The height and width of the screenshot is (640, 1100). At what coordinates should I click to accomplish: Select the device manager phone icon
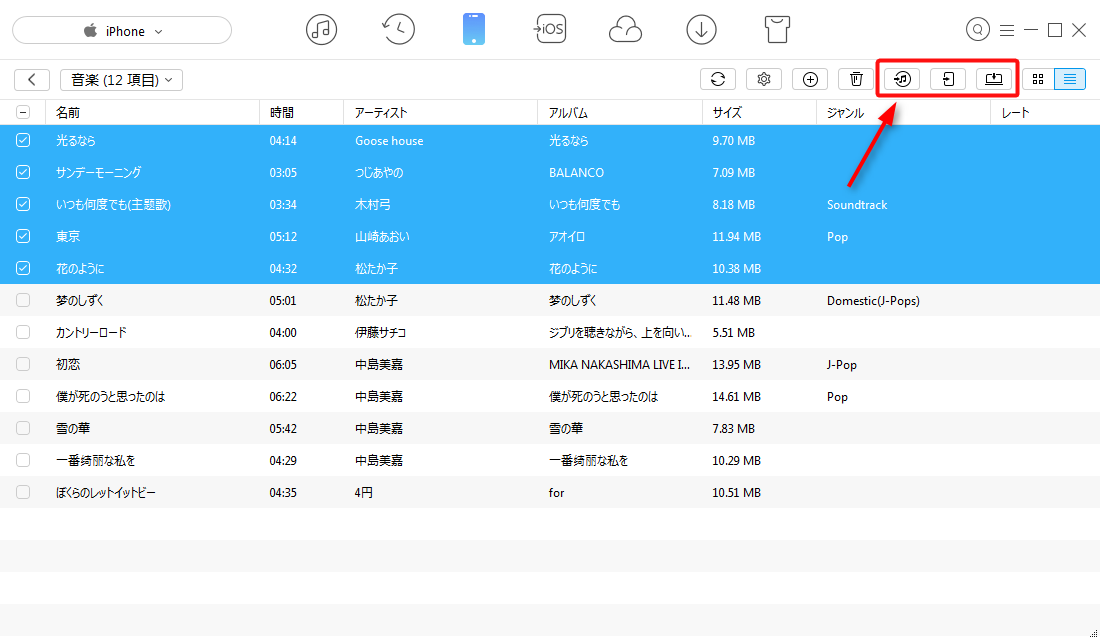pyautogui.click(x=474, y=30)
